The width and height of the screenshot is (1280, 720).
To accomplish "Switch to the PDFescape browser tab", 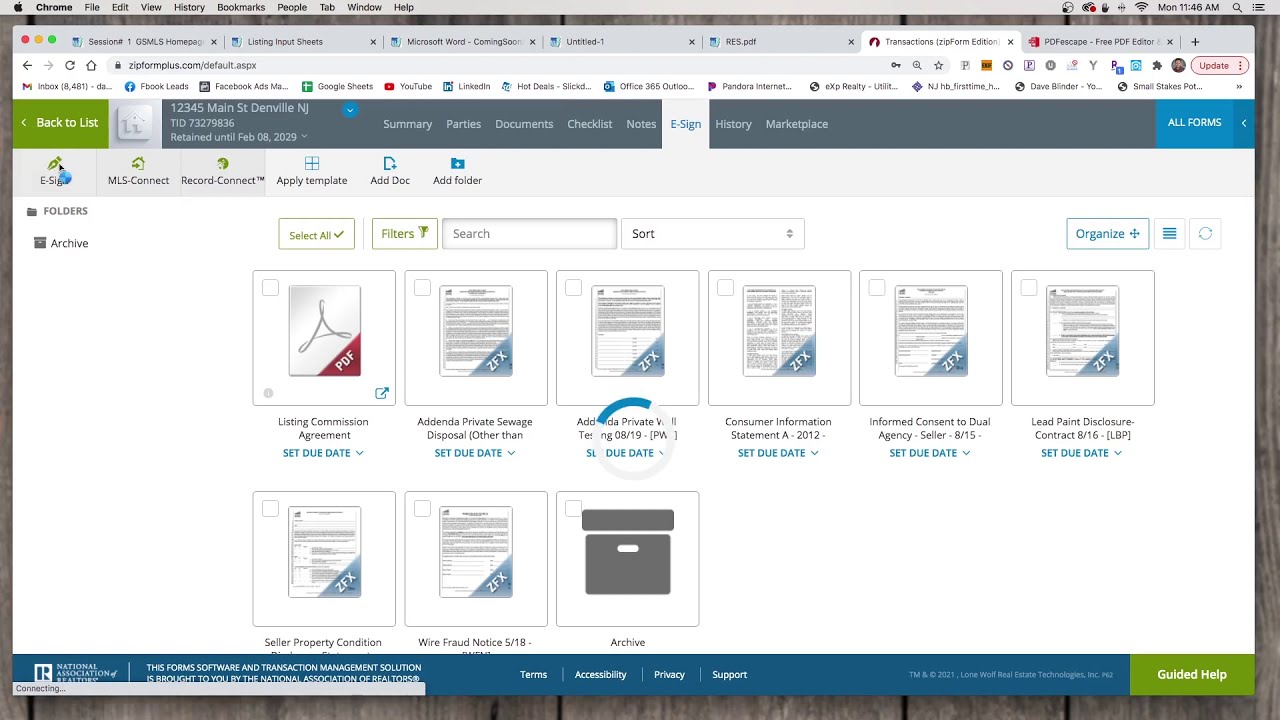I will pyautogui.click(x=1100, y=42).
